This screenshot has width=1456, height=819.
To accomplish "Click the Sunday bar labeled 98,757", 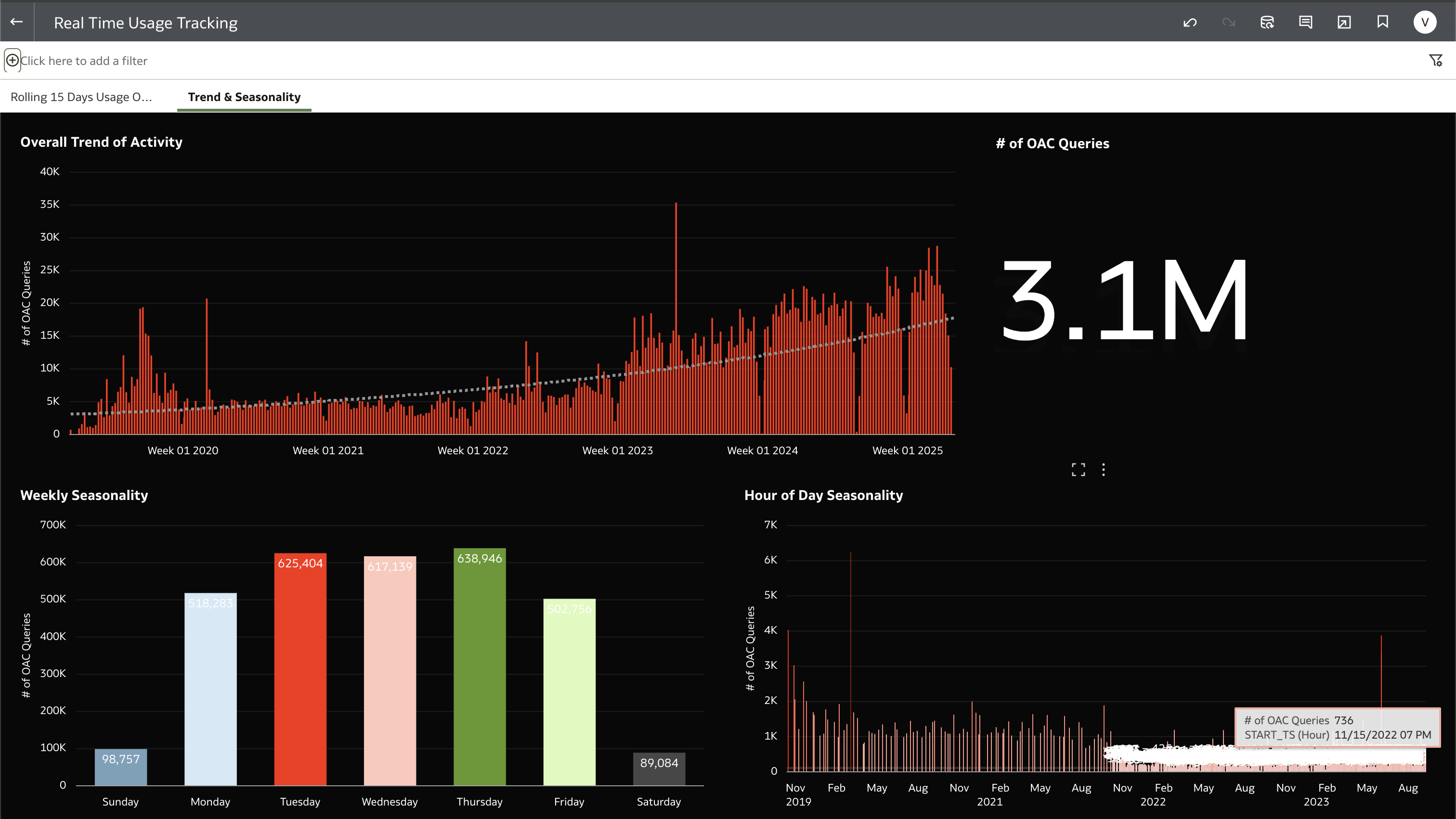I will click(x=120, y=768).
